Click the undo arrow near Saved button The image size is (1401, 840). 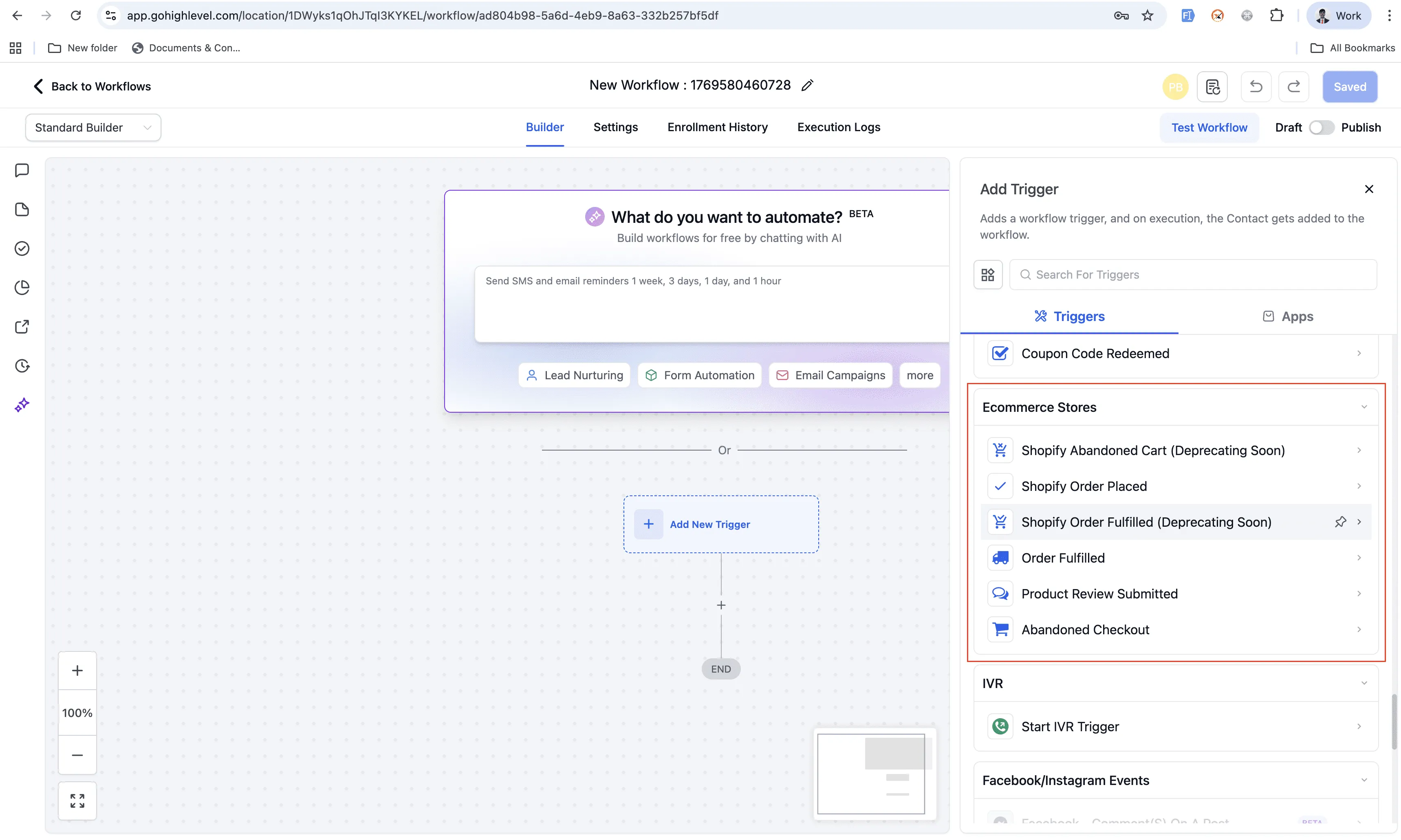click(x=1256, y=86)
